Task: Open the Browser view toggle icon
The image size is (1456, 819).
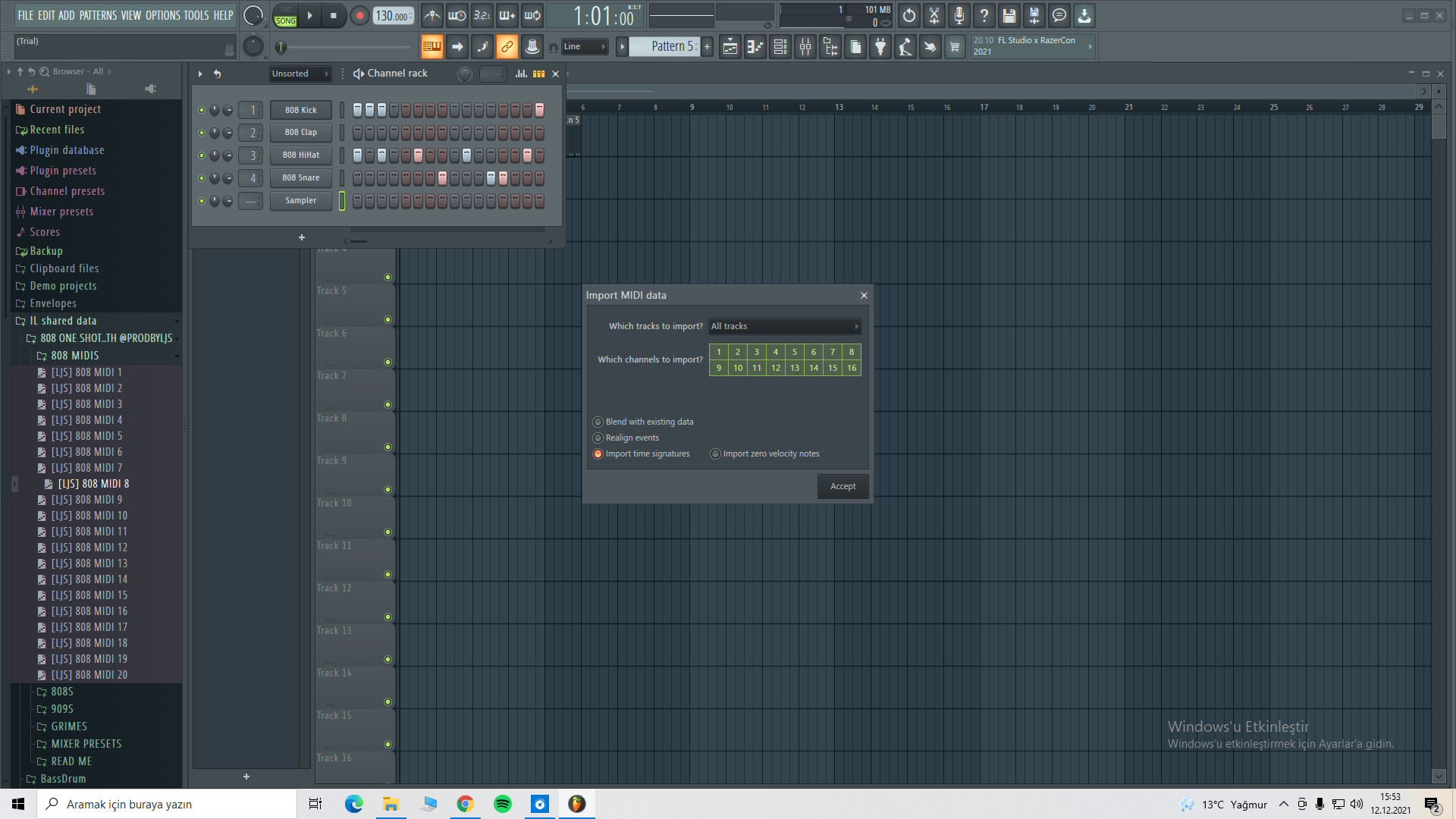Action: pyautogui.click(x=830, y=47)
